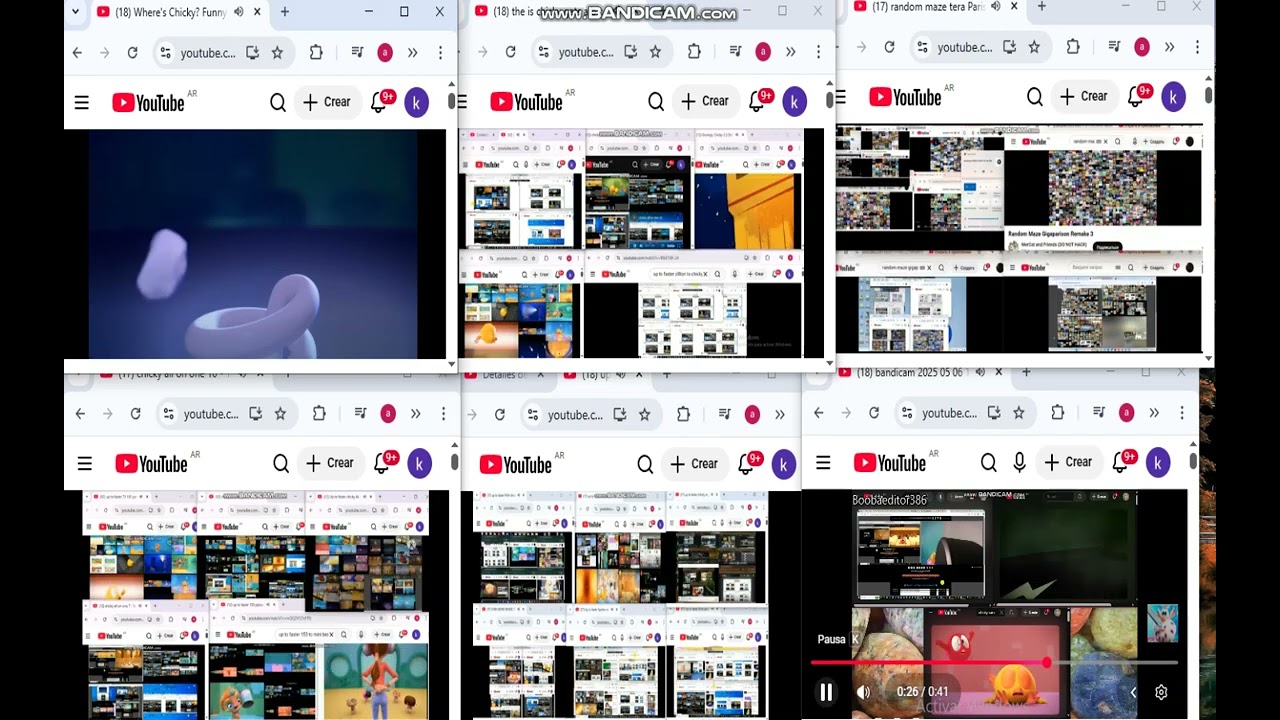Open Chrome three-dot menu in Where's Chicky window
Viewport: 1280px width, 720px height.
pyautogui.click(x=440, y=53)
